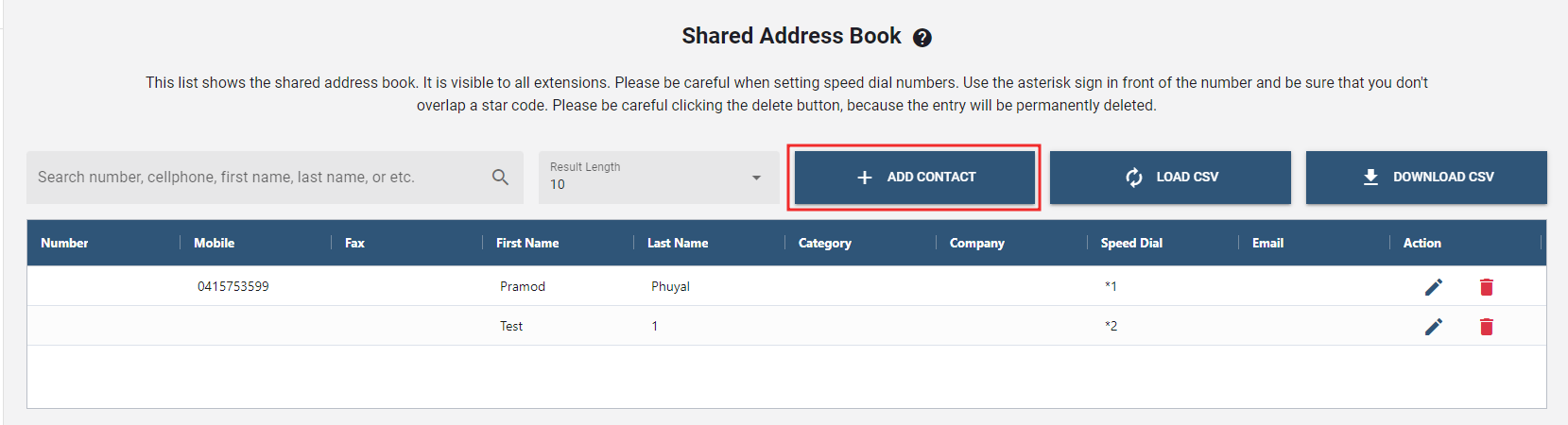The image size is (1568, 425).
Task: Click the Company column header
Action: [976, 244]
